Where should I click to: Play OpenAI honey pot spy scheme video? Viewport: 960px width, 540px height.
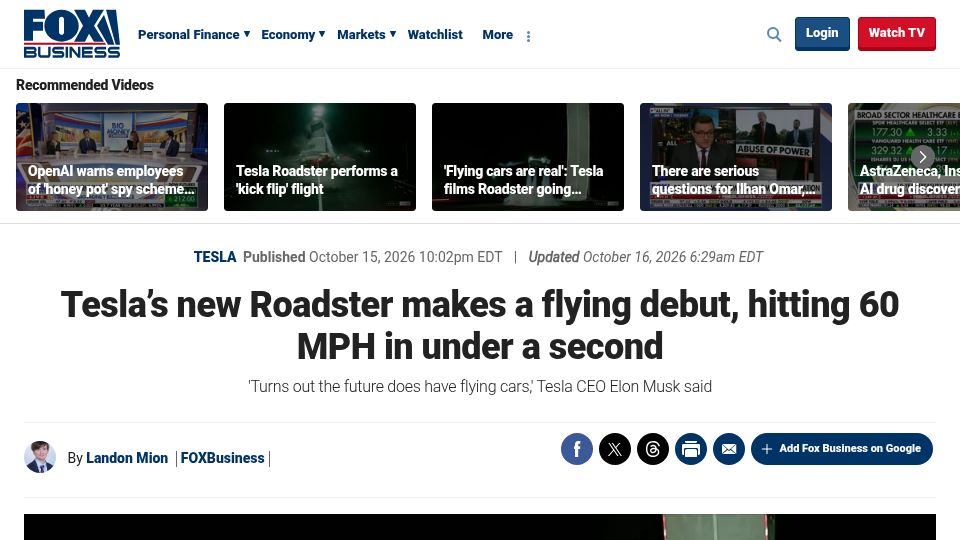click(x=112, y=157)
